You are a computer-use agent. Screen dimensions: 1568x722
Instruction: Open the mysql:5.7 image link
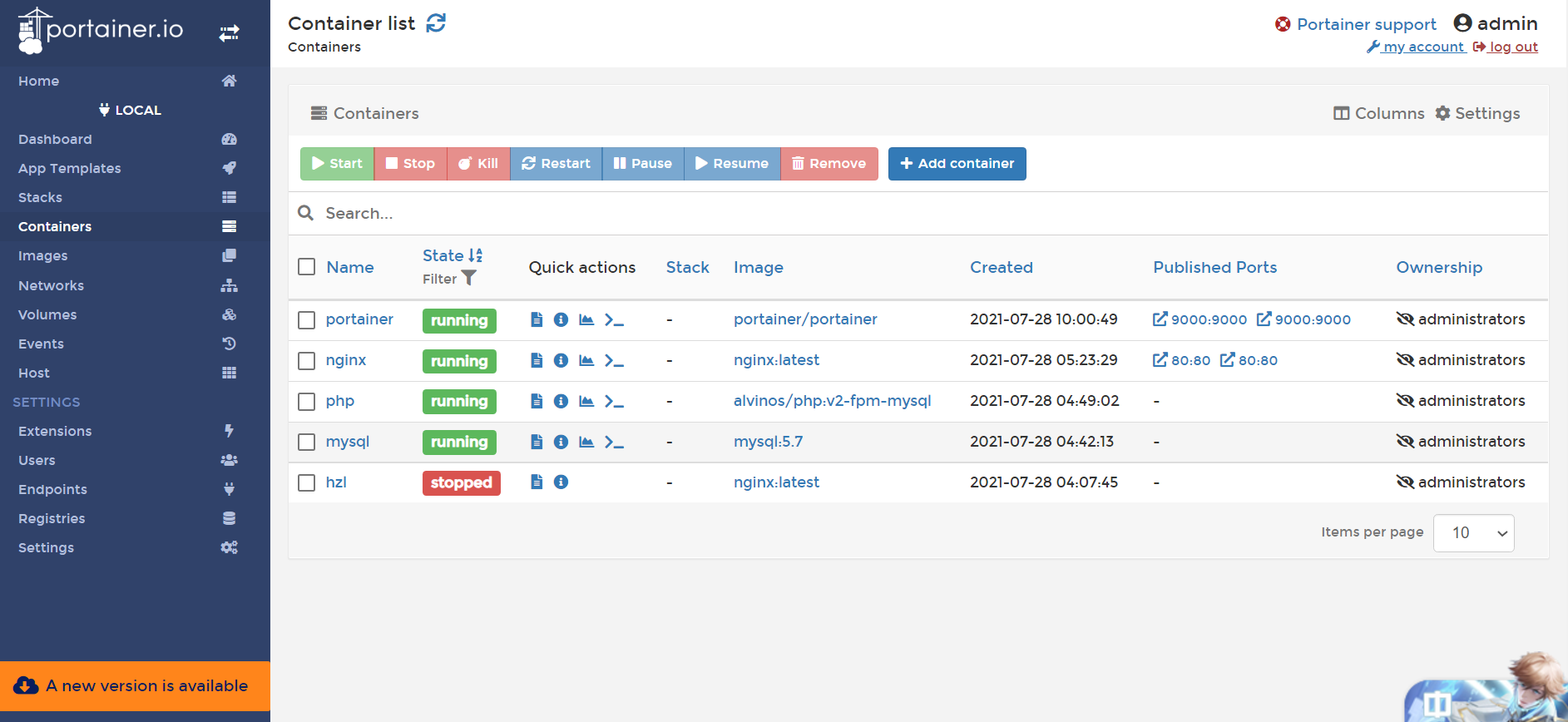768,442
